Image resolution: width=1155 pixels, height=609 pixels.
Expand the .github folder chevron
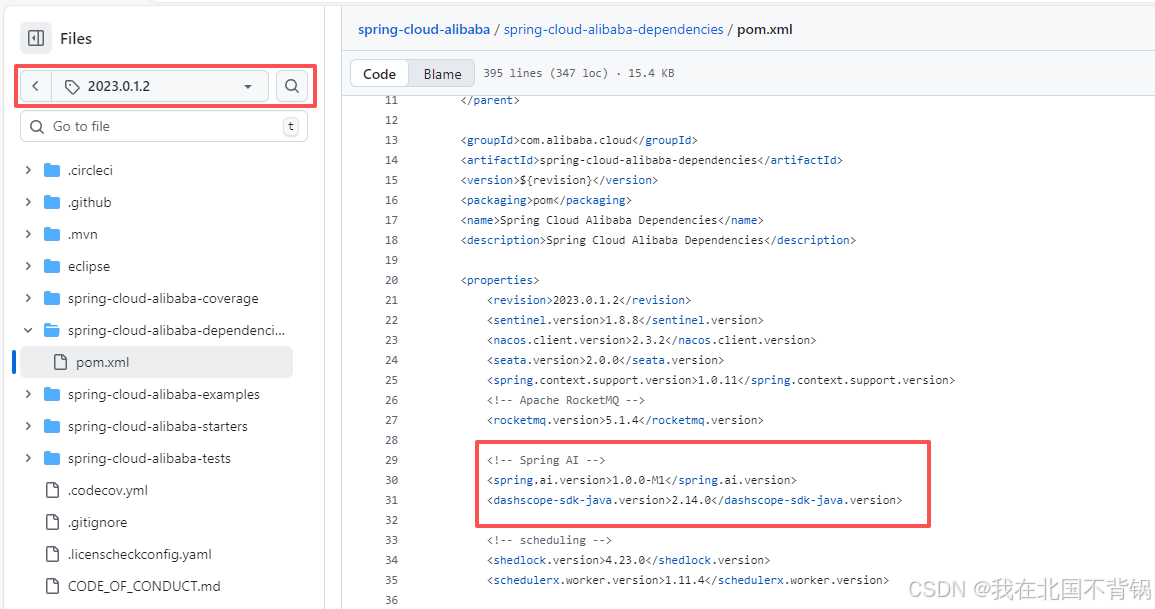pyautogui.click(x=28, y=202)
